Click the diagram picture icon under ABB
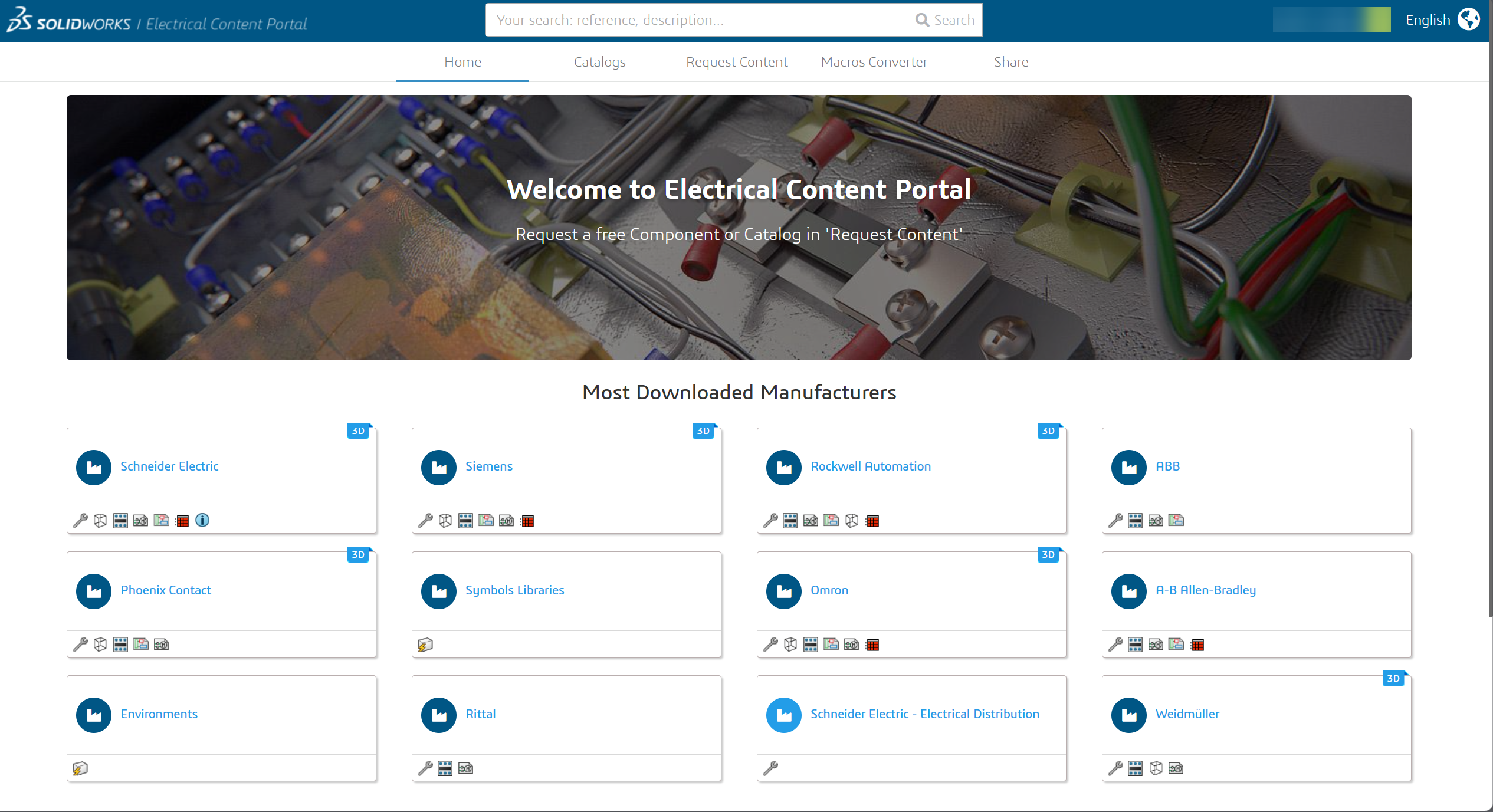The image size is (1493, 812). point(1176,520)
